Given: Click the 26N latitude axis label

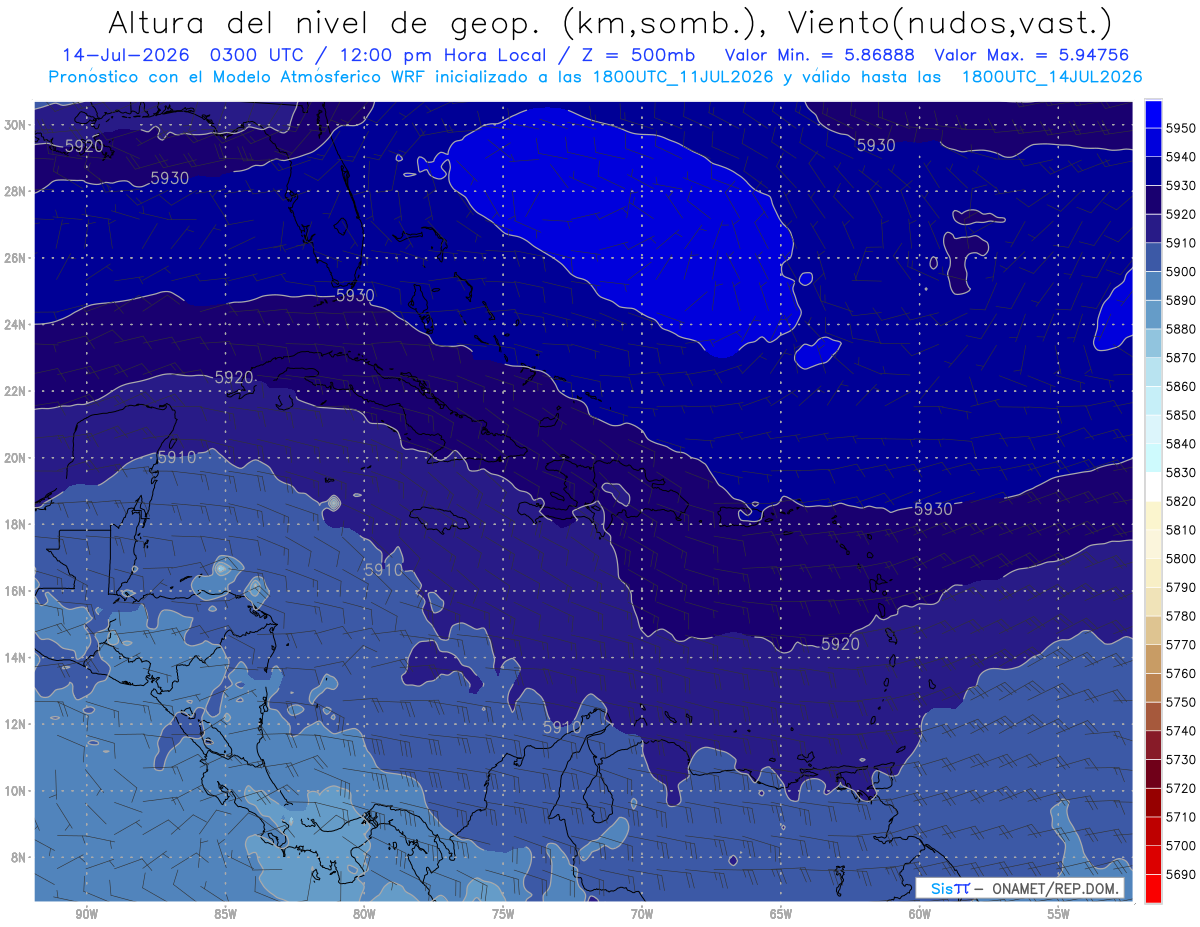Looking at the screenshot, I should (16, 258).
